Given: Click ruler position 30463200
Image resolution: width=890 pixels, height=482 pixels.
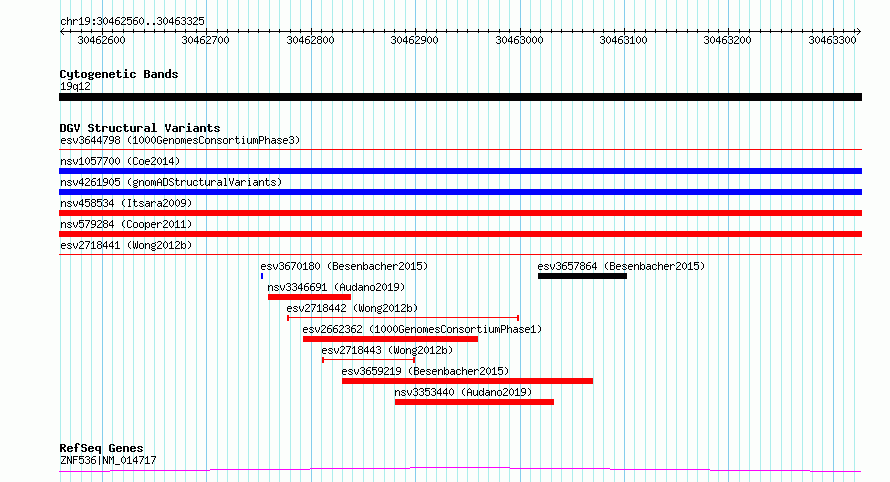Looking at the screenshot, I should 728,40.
